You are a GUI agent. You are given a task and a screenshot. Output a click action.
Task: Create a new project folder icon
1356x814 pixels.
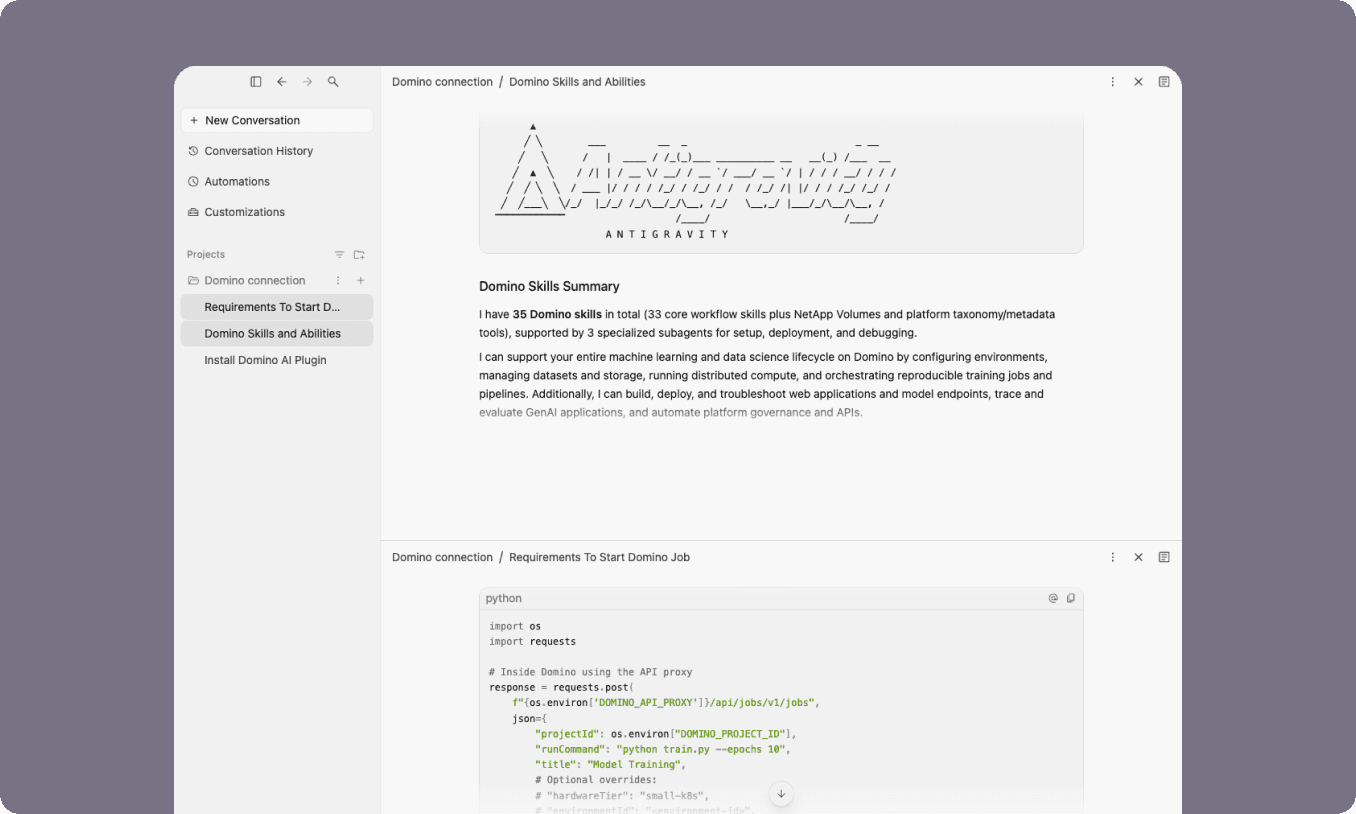tap(359, 255)
